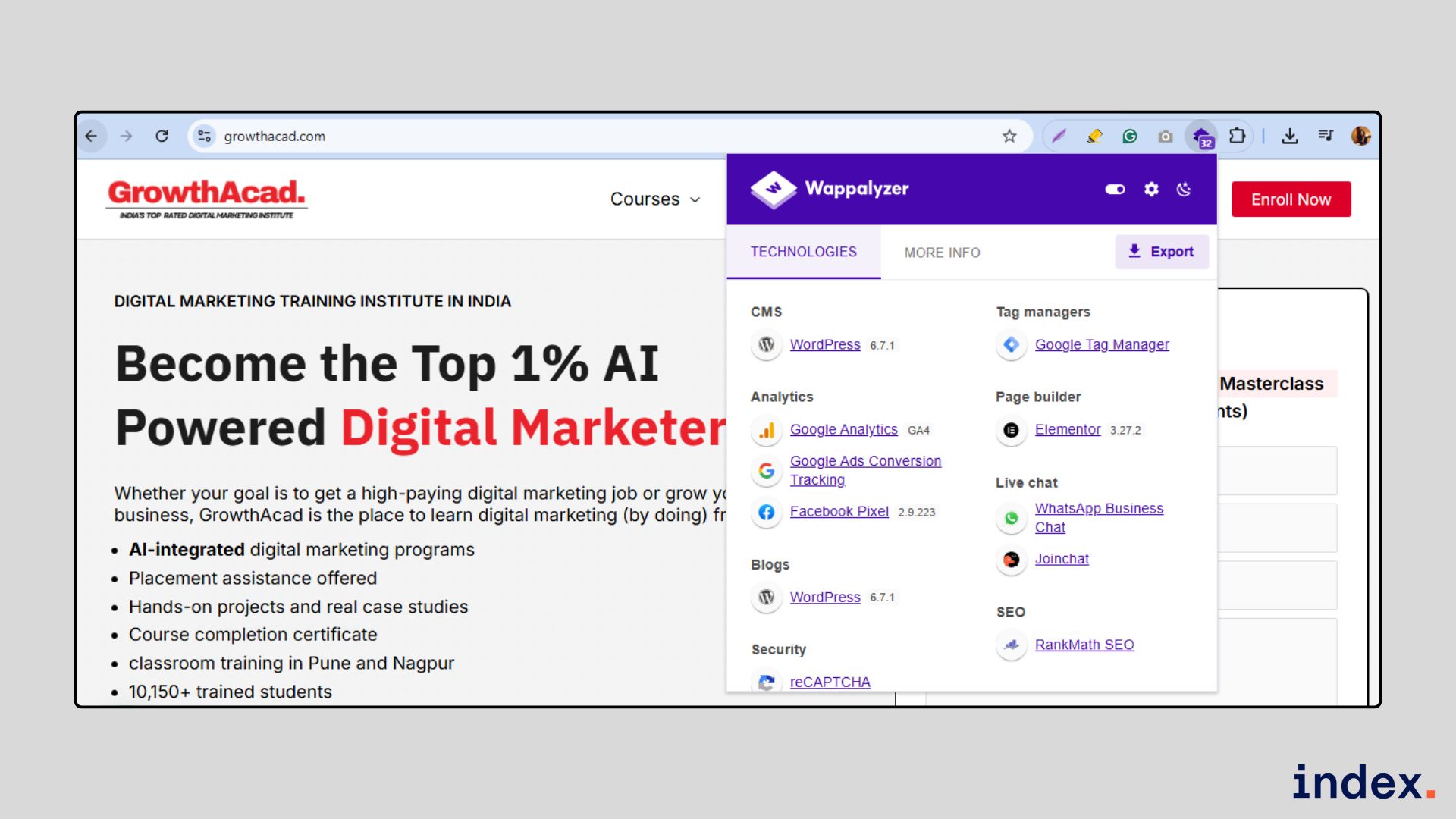Screen dimensions: 1456x819
Task: Select the TECHNOLOGIES tab
Action: [x=804, y=252]
